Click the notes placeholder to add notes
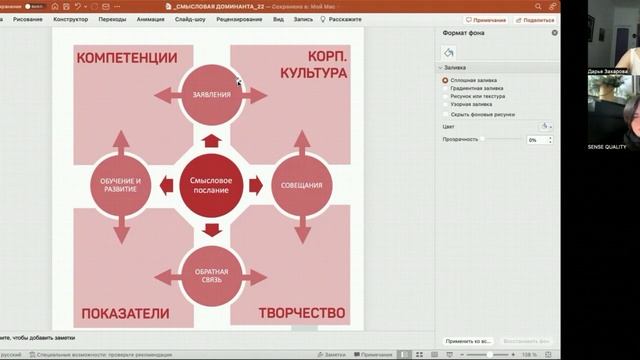 [x=38, y=338]
